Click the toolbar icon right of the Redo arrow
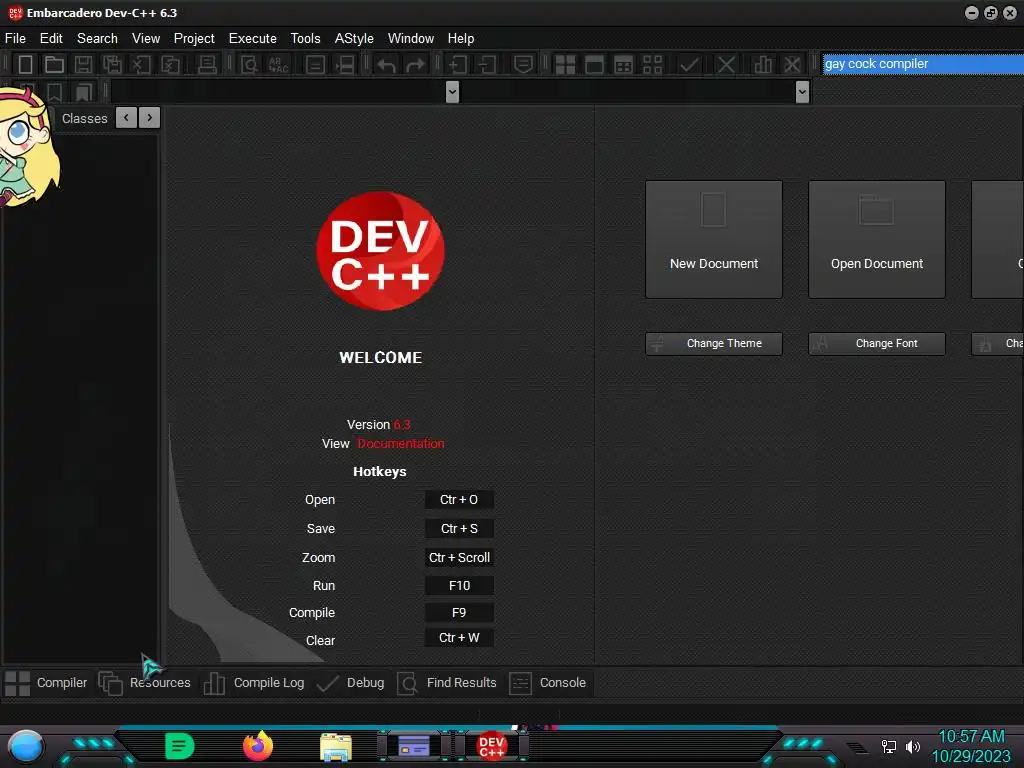 click(457, 65)
